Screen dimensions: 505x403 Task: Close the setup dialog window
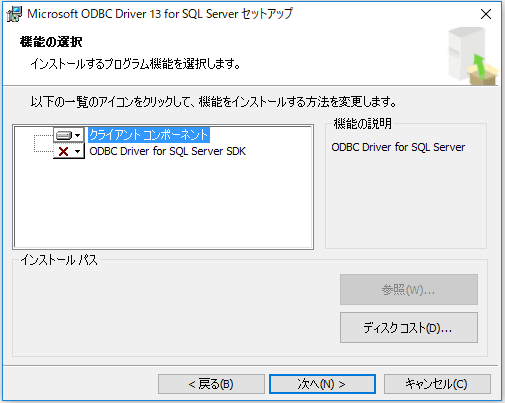pyautogui.click(x=486, y=14)
